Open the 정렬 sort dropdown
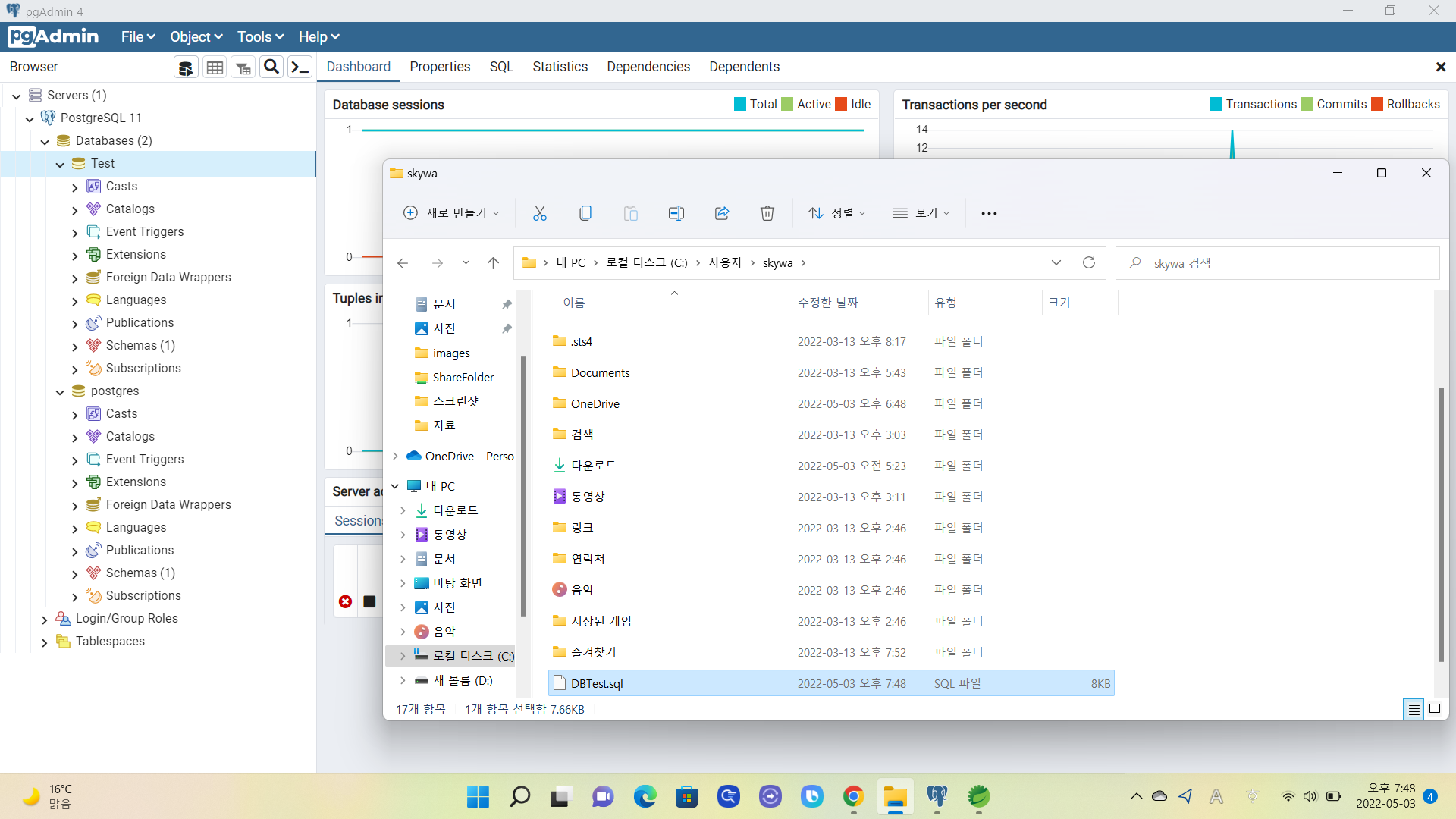1456x819 pixels. coord(837,213)
